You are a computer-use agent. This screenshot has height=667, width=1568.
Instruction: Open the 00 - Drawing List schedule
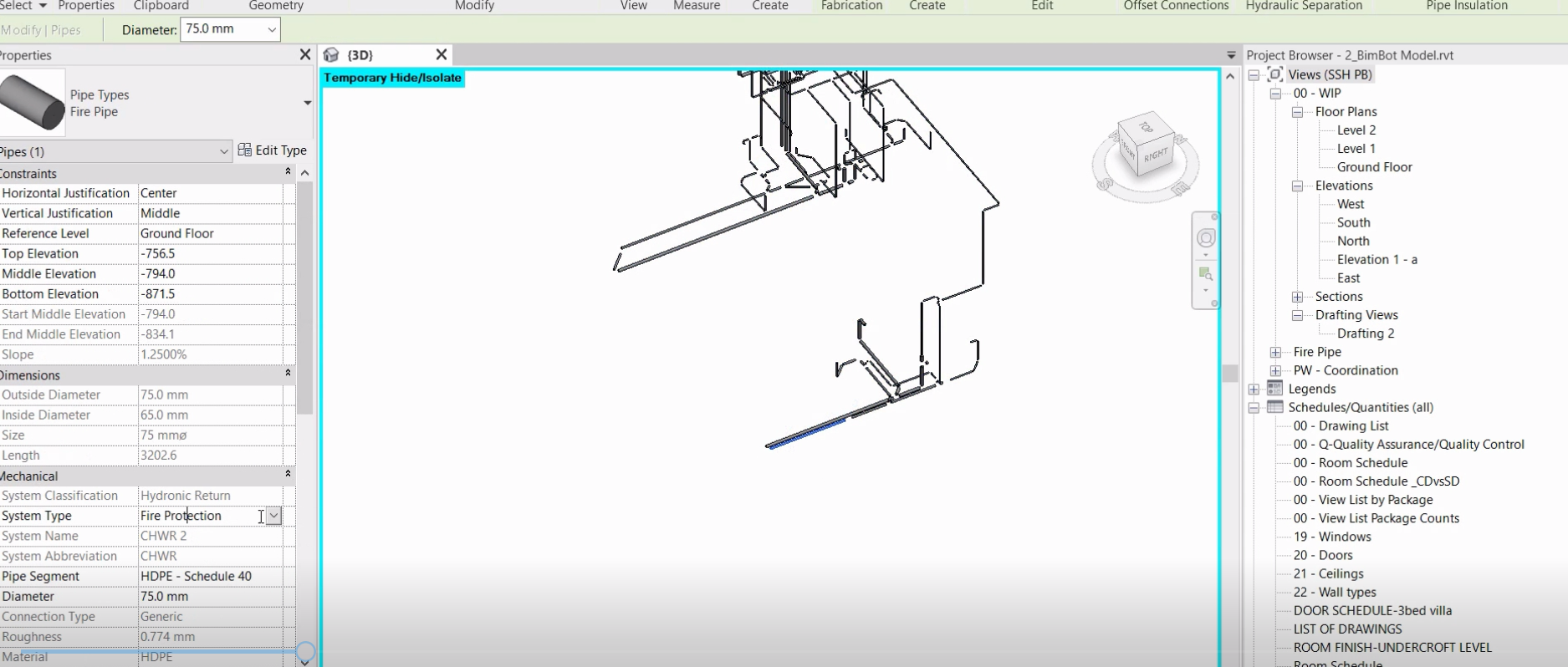[x=1341, y=425]
